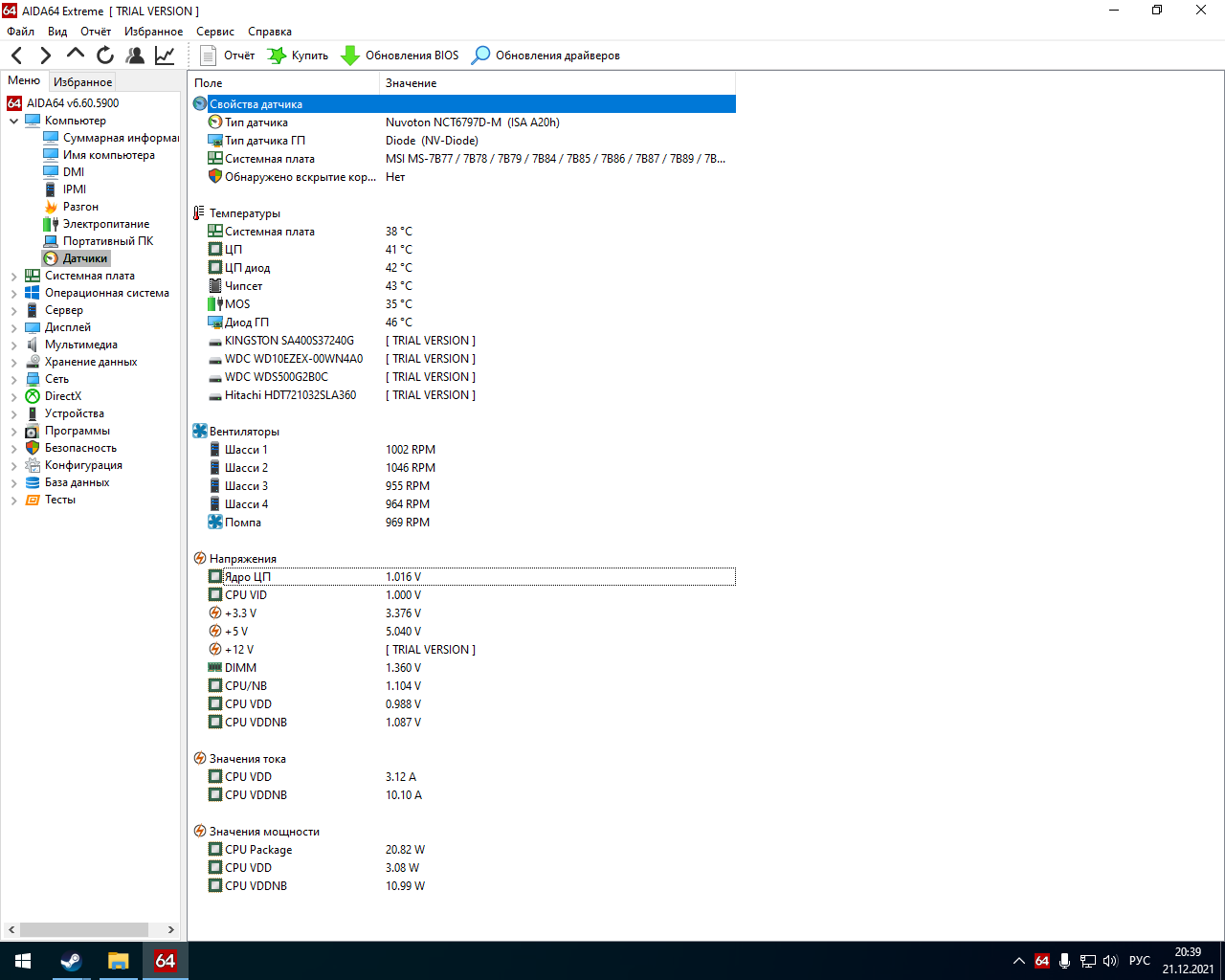This screenshot has height=980, width=1225.
Task: Switch to the Избранное tab in sidebar
Action: (x=82, y=82)
